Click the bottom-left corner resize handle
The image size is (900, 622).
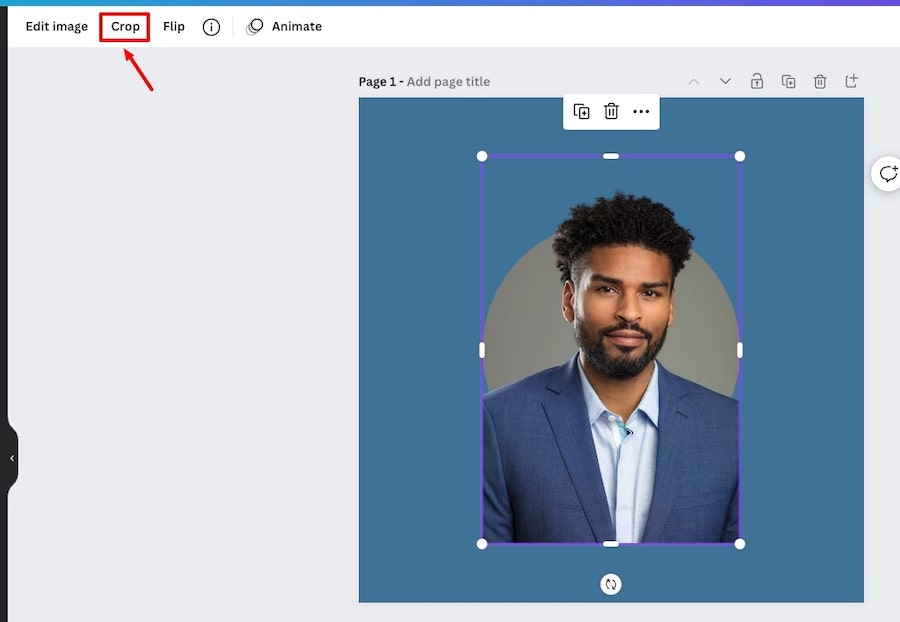[482, 544]
